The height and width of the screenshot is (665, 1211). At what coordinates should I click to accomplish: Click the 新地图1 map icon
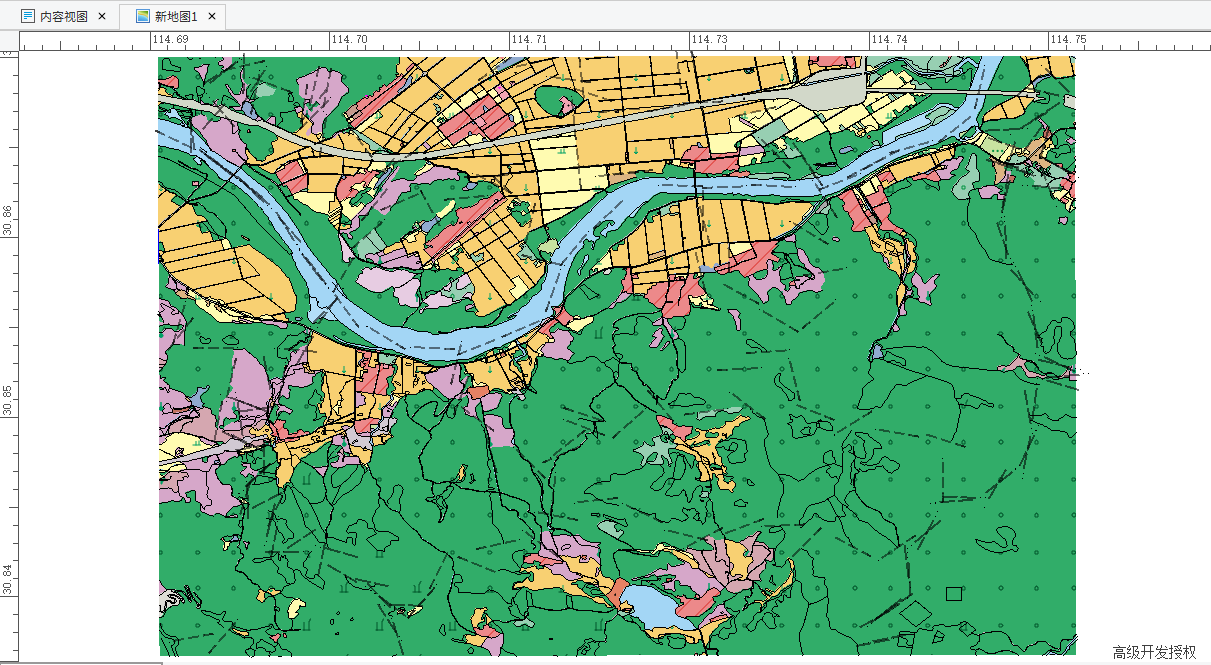tap(142, 17)
